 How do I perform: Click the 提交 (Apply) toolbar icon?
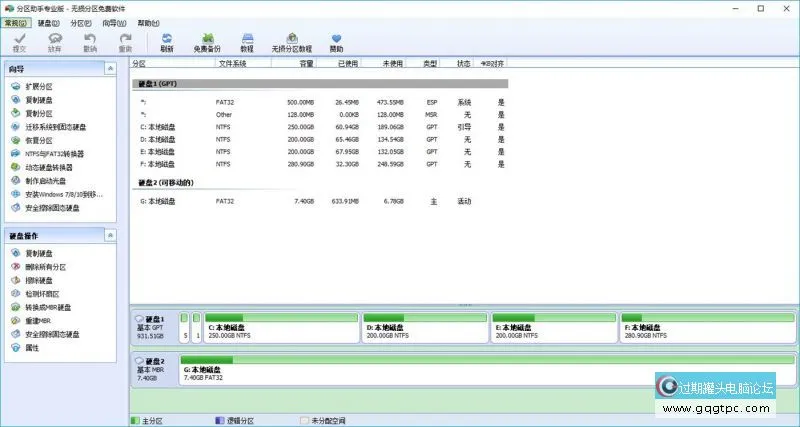tap(20, 42)
